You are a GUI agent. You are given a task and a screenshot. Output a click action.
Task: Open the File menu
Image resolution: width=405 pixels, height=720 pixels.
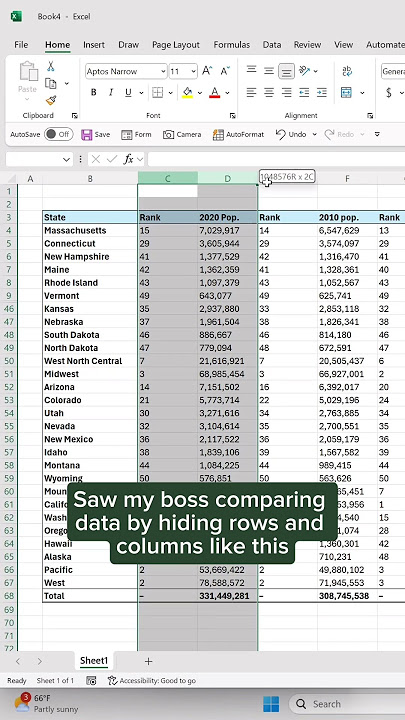[x=21, y=45]
